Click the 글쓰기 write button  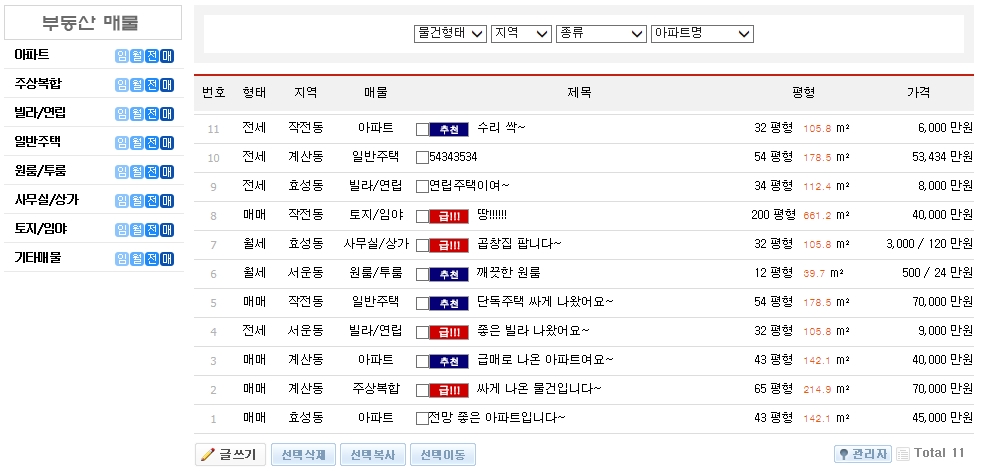[228, 455]
